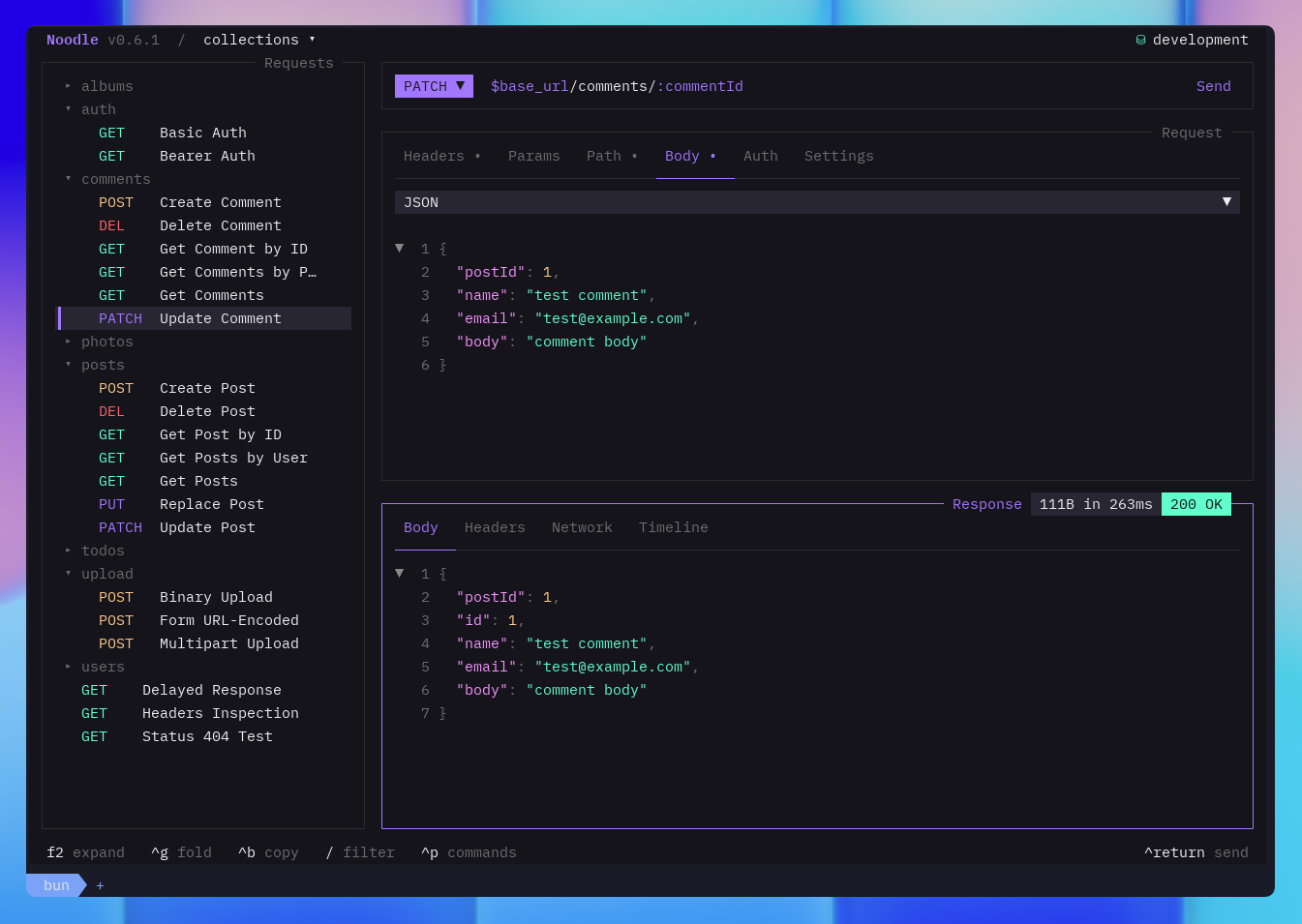Open the Params tab
Image resolution: width=1302 pixels, height=924 pixels.
click(534, 156)
